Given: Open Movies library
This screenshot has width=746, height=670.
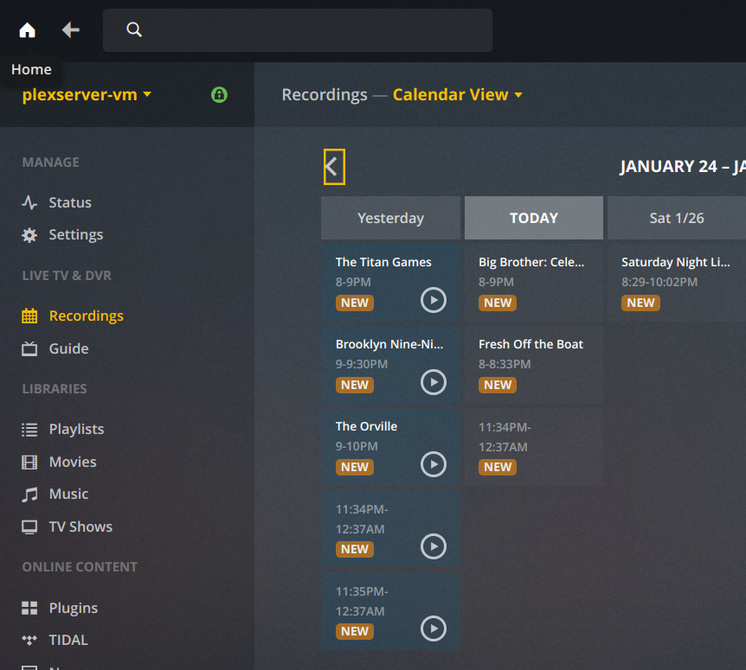Looking at the screenshot, I should tap(73, 462).
